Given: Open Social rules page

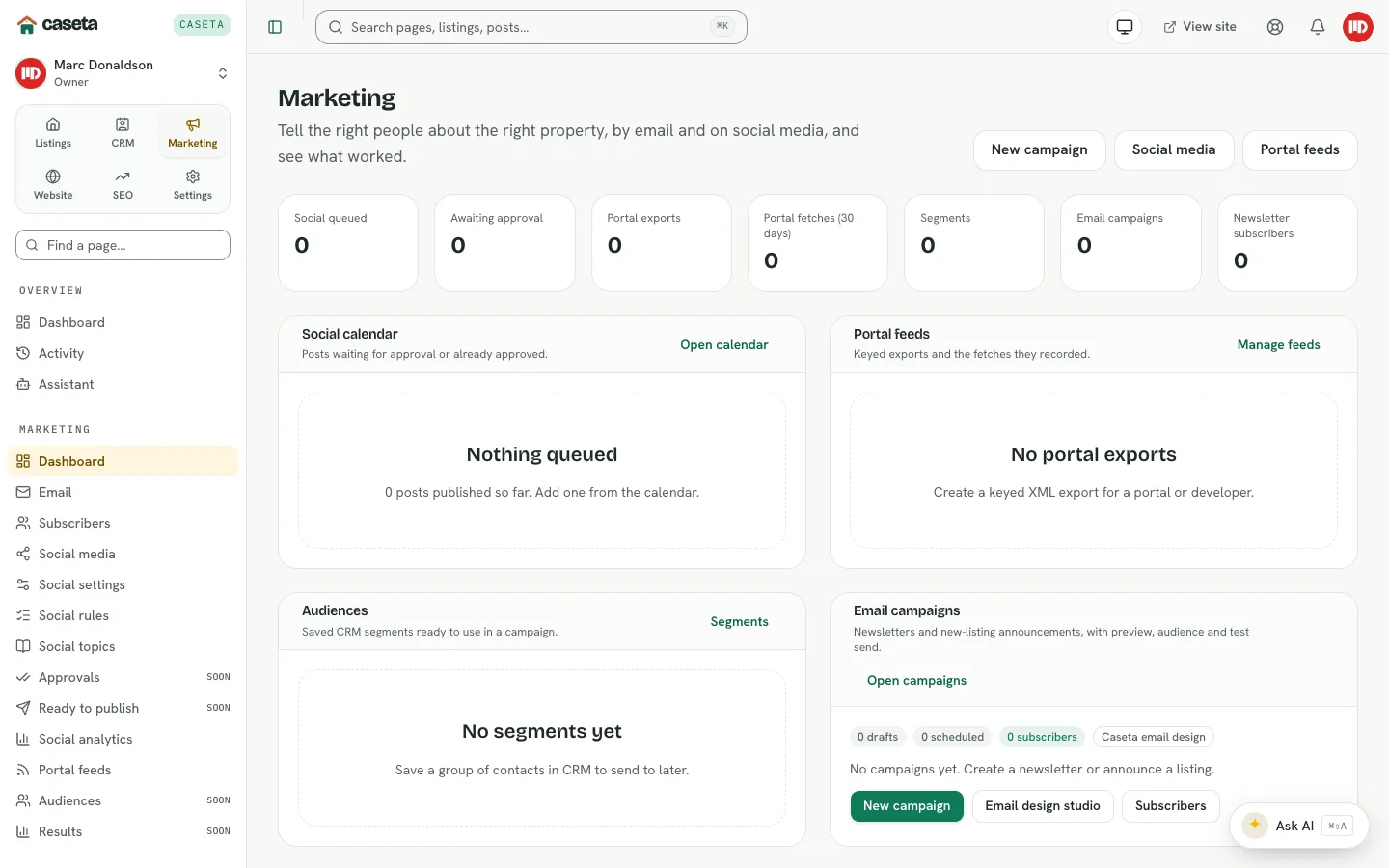Looking at the screenshot, I should click(123, 615).
